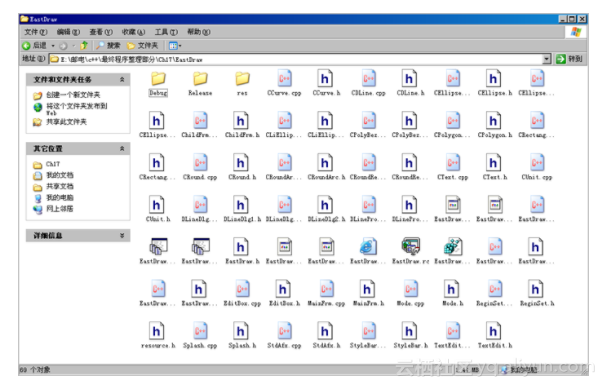Click the Forward arrow toolbar button
The image size is (606, 388).
pyautogui.click(x=63, y=46)
